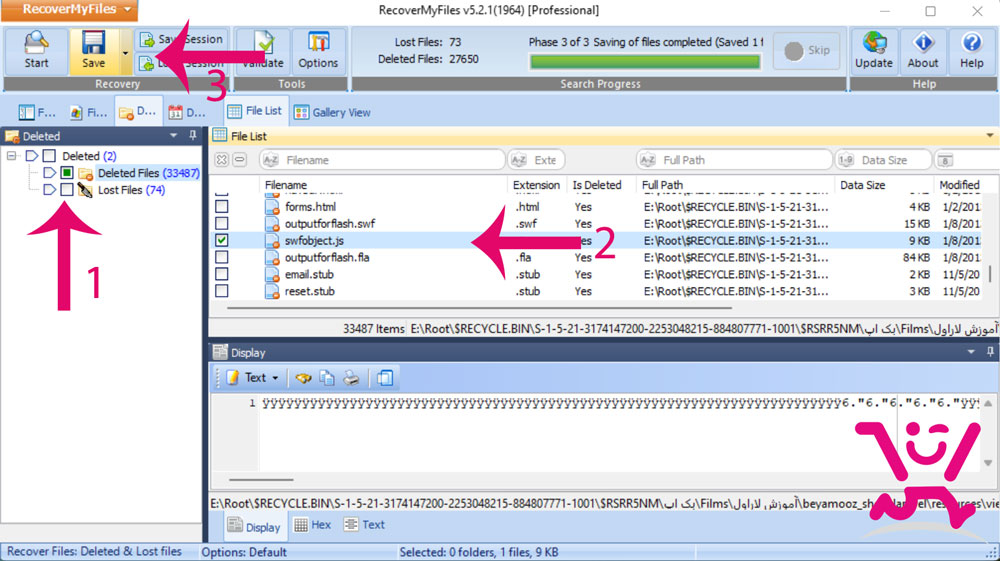The image size is (1000, 561).
Task: Click the Save files icon
Action: (x=93, y=50)
